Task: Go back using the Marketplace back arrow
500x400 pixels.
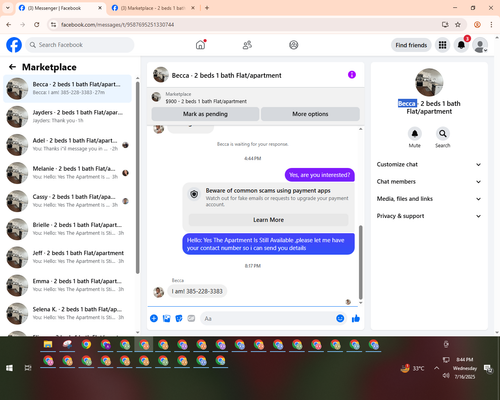Action: click(x=12, y=67)
